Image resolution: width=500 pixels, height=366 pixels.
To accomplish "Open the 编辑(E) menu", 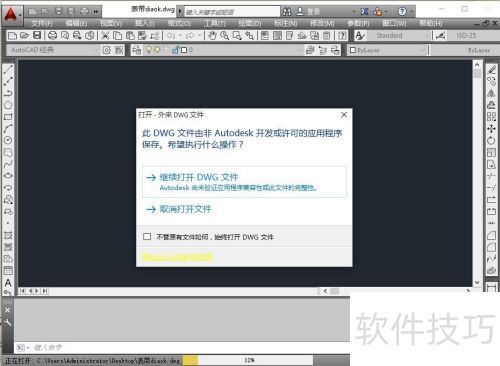I will point(76,23).
